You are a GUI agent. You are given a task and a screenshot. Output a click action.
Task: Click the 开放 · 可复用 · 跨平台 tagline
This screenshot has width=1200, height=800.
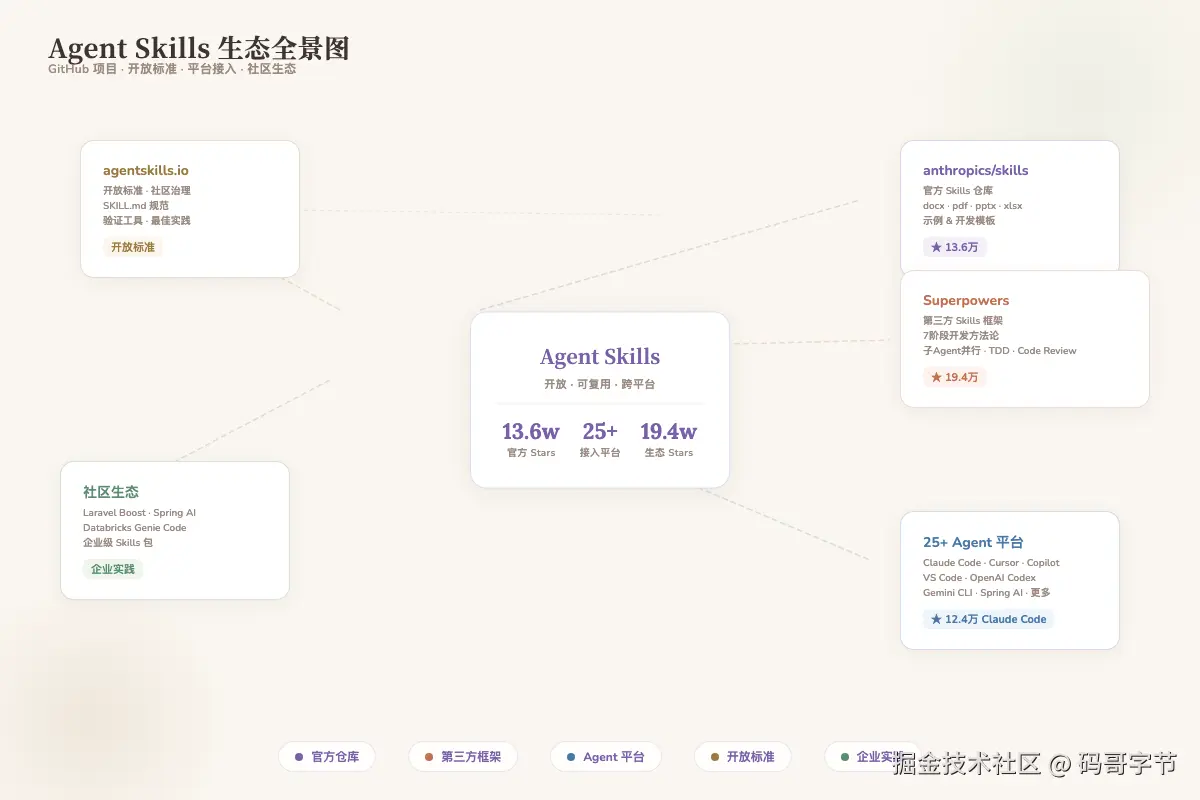click(600, 384)
